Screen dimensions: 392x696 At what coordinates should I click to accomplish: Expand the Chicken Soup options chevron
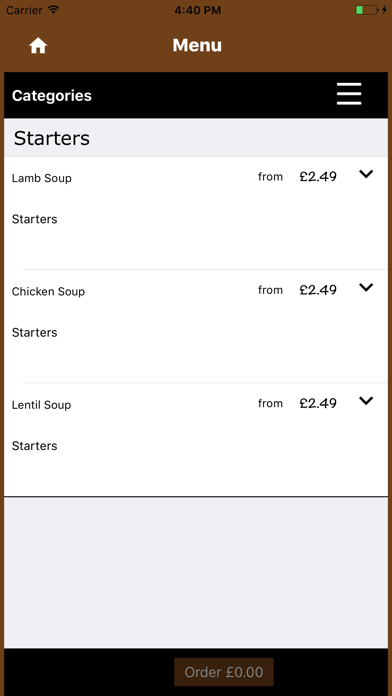(366, 287)
